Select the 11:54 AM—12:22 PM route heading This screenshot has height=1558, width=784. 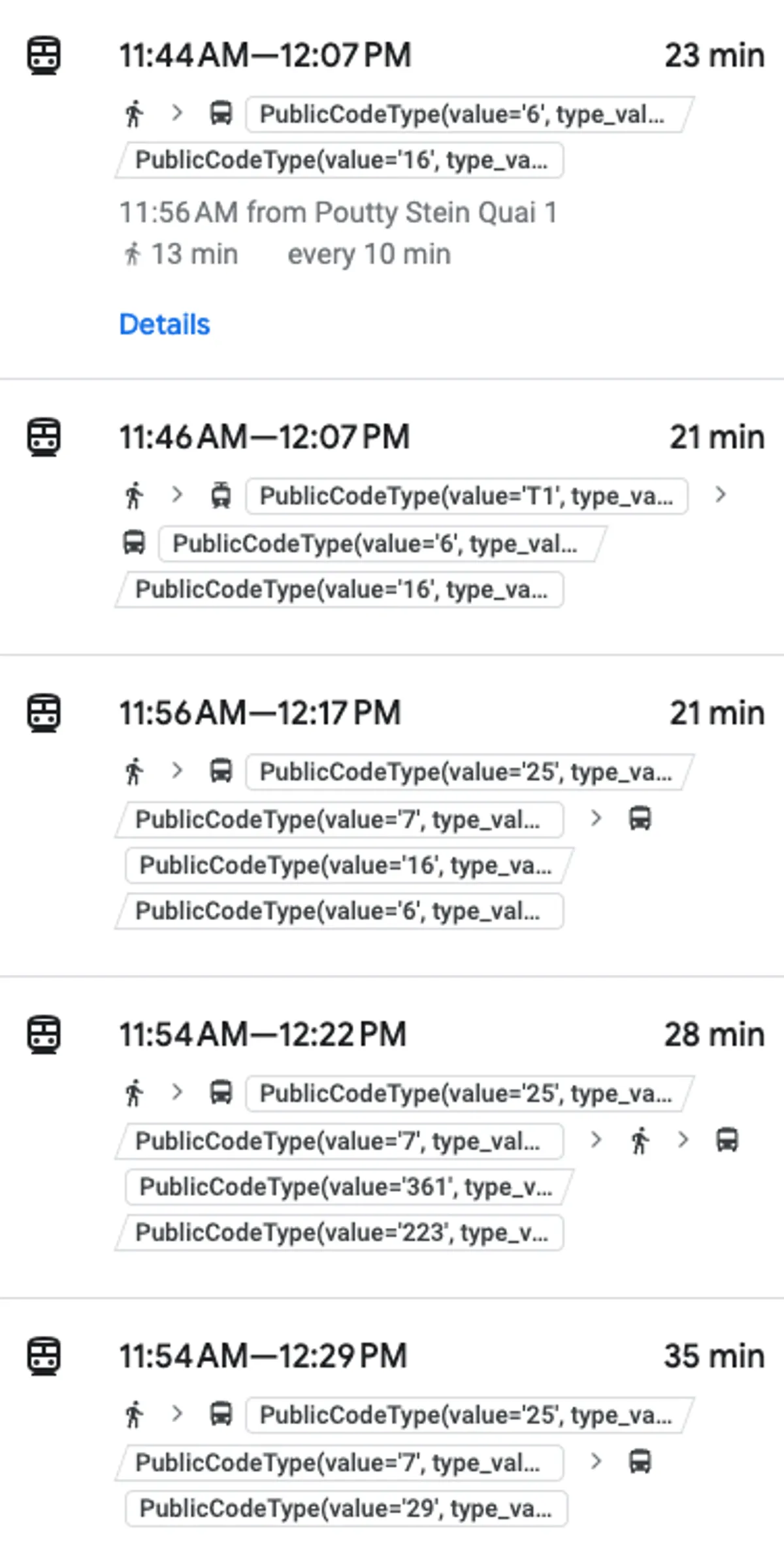pyautogui.click(x=263, y=1035)
